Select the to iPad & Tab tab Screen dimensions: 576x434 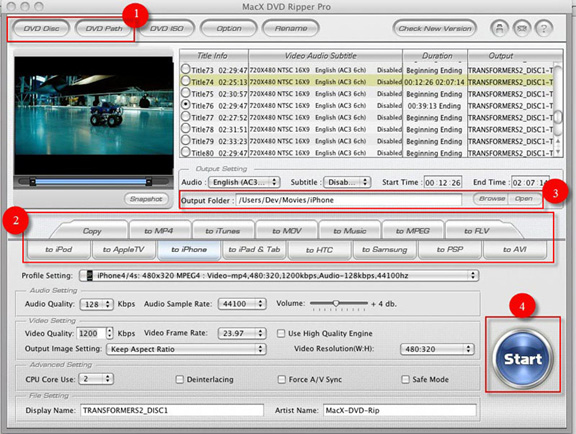[x=254, y=250]
